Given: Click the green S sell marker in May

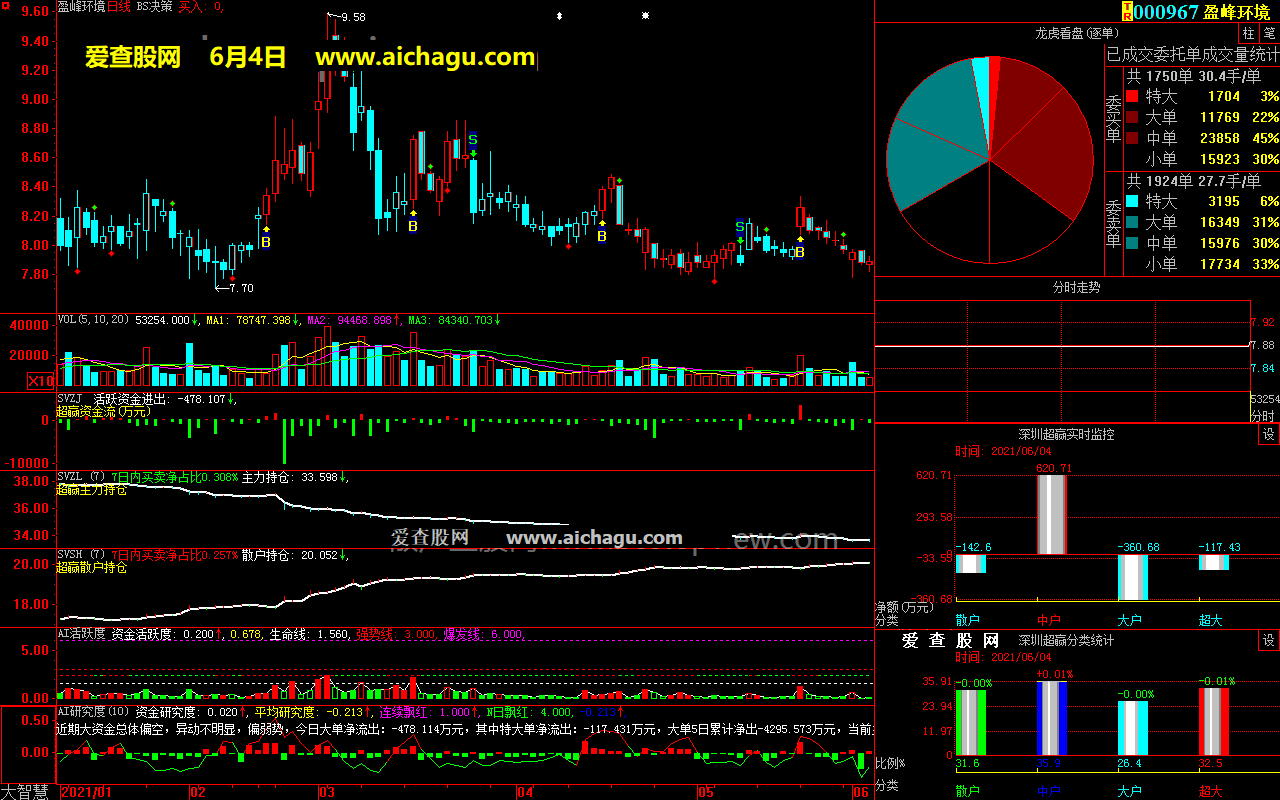Looking at the screenshot, I should tap(740, 226).
